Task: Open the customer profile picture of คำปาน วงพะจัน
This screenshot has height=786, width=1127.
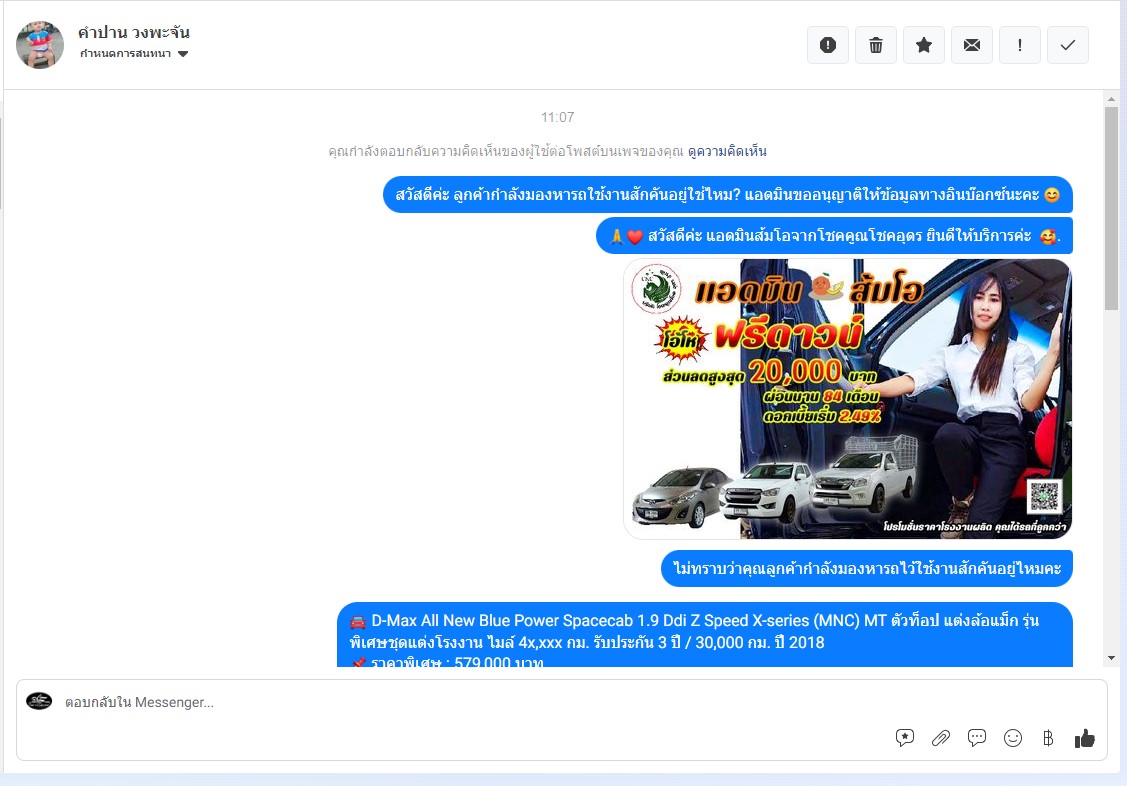Action: click(x=40, y=45)
